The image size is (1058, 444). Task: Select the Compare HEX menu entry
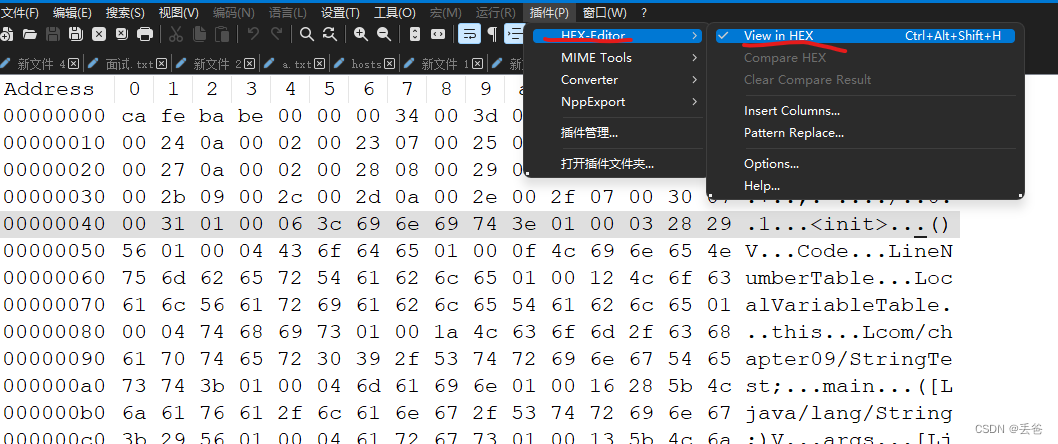(785, 58)
